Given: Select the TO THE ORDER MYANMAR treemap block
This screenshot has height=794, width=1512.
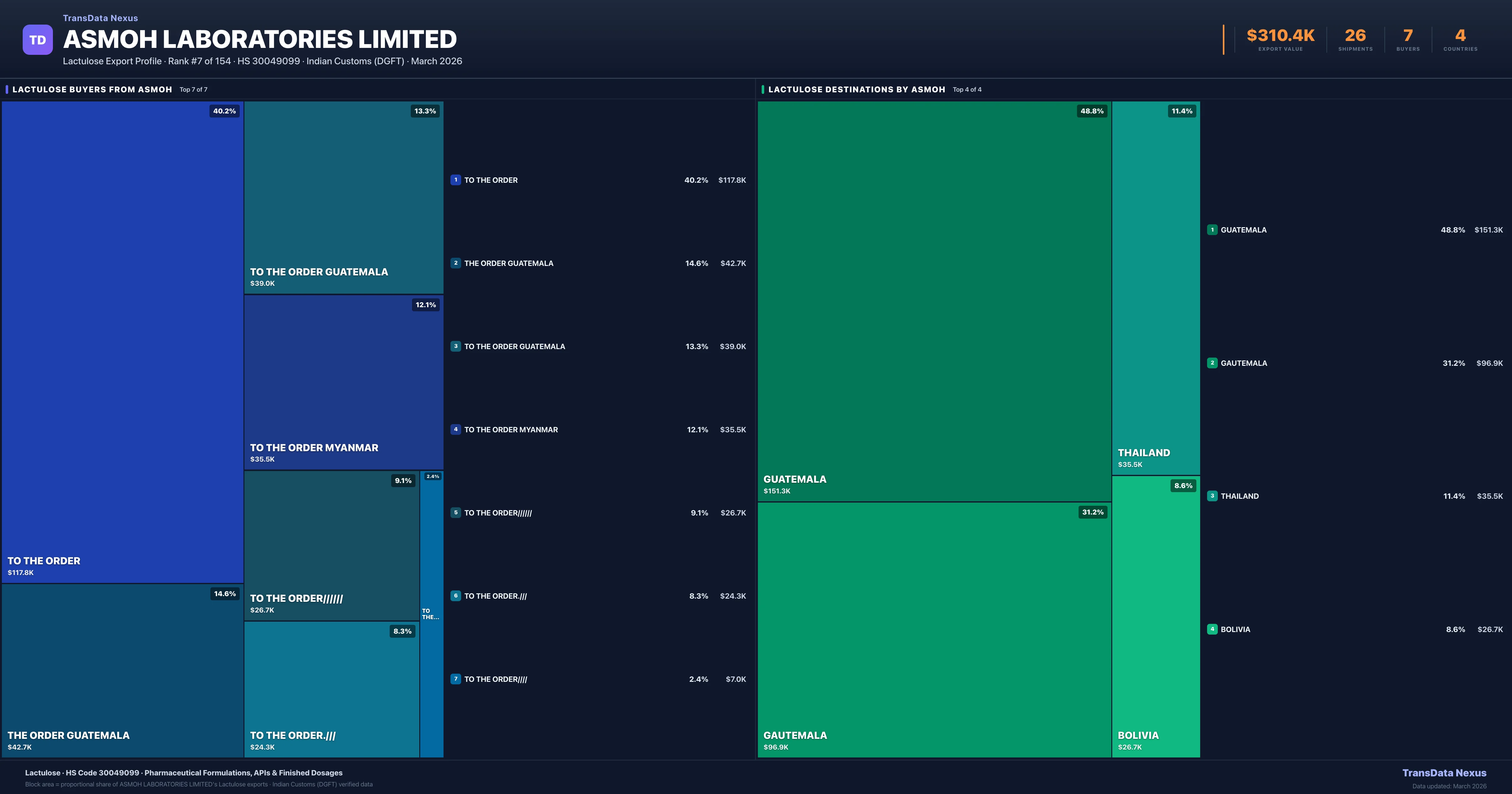Looking at the screenshot, I should click(x=343, y=382).
